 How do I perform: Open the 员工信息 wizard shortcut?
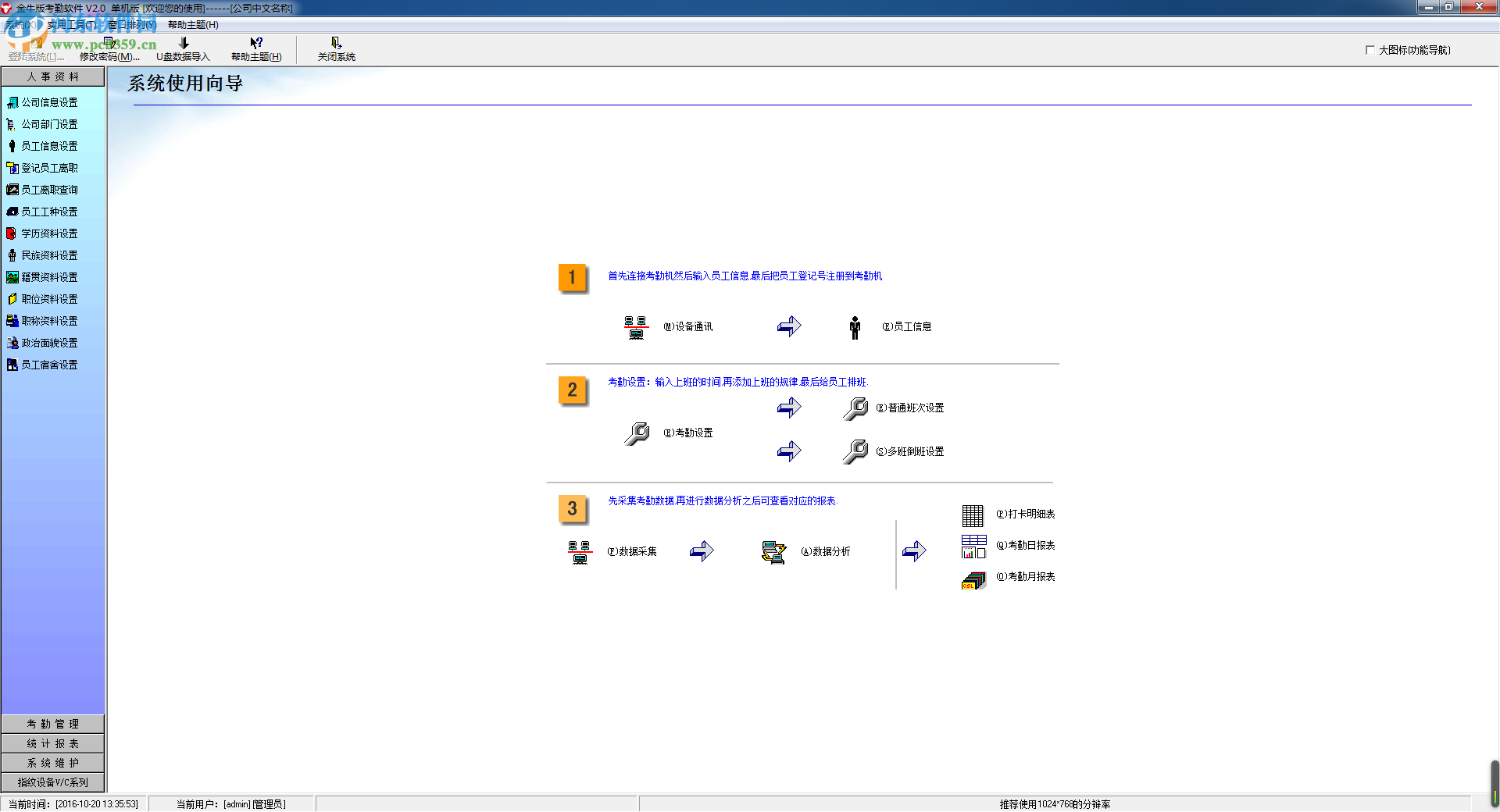coord(890,327)
